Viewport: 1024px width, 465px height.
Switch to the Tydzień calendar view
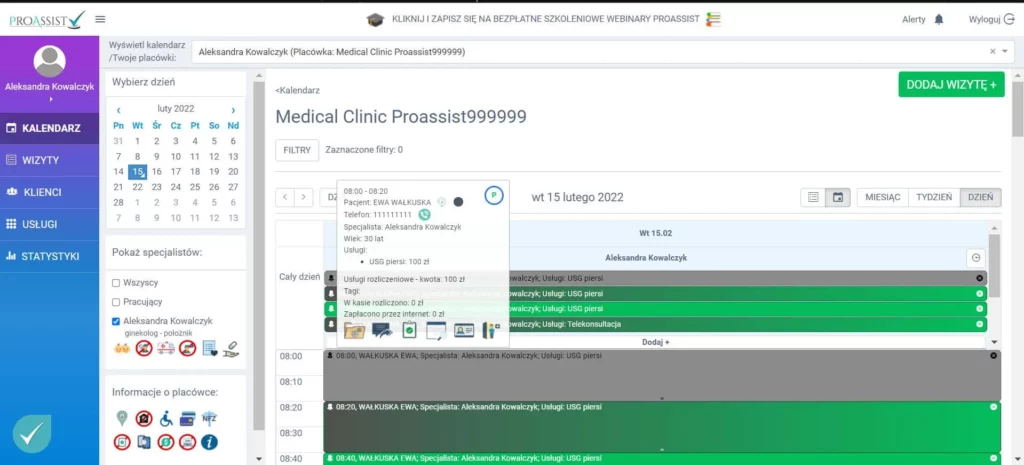tap(934, 198)
